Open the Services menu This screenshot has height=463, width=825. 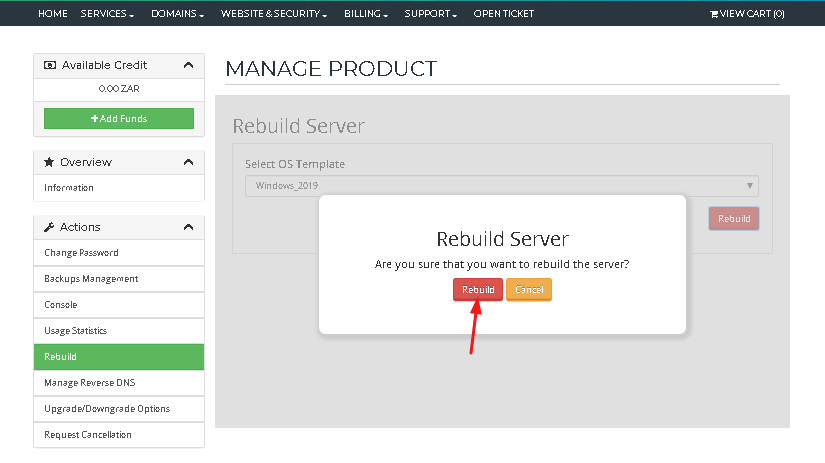[107, 14]
